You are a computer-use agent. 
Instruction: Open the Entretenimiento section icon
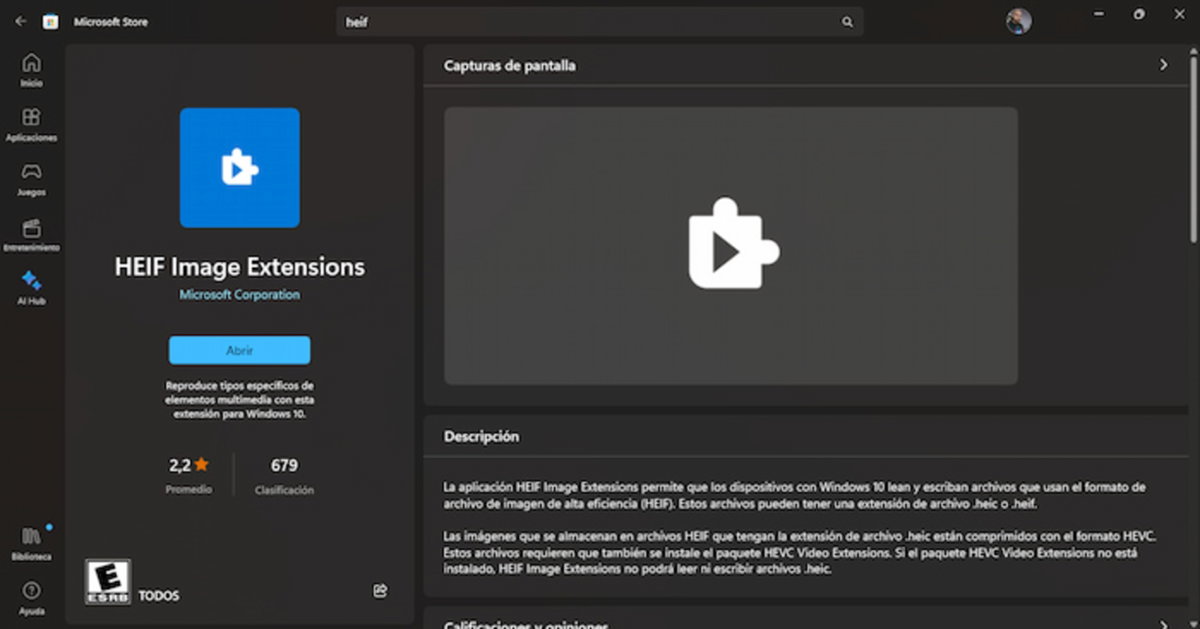pyautogui.click(x=31, y=226)
